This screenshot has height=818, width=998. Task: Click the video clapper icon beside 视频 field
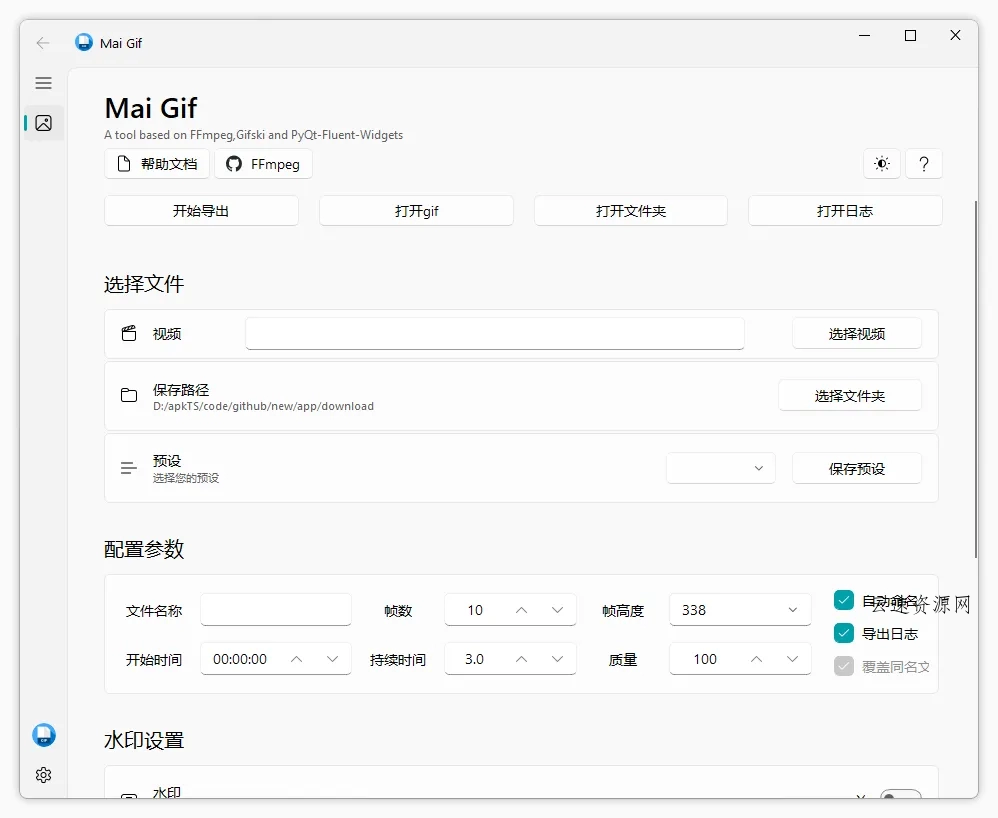tap(128, 335)
